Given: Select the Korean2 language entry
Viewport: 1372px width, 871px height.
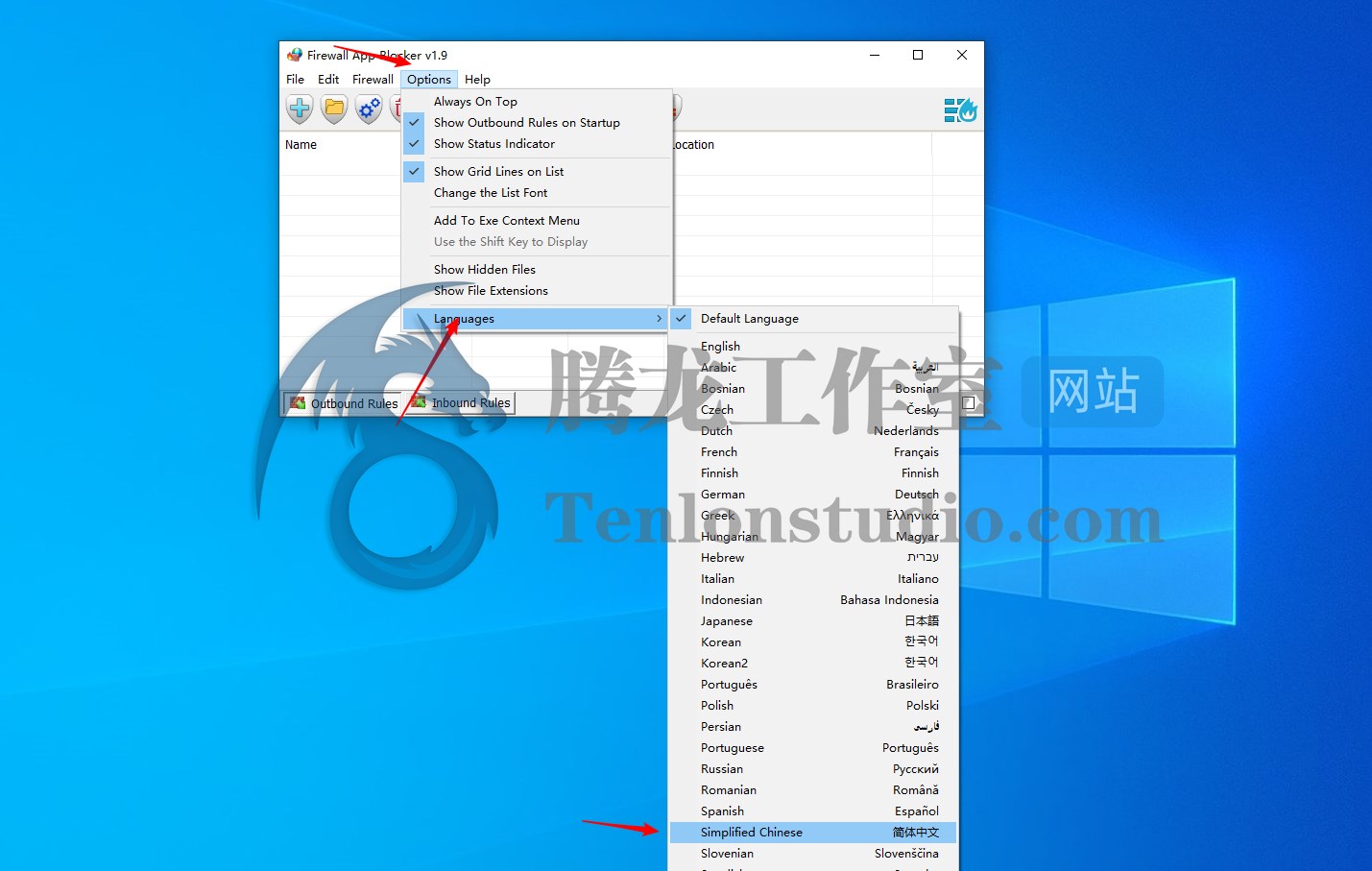Looking at the screenshot, I should (x=813, y=664).
